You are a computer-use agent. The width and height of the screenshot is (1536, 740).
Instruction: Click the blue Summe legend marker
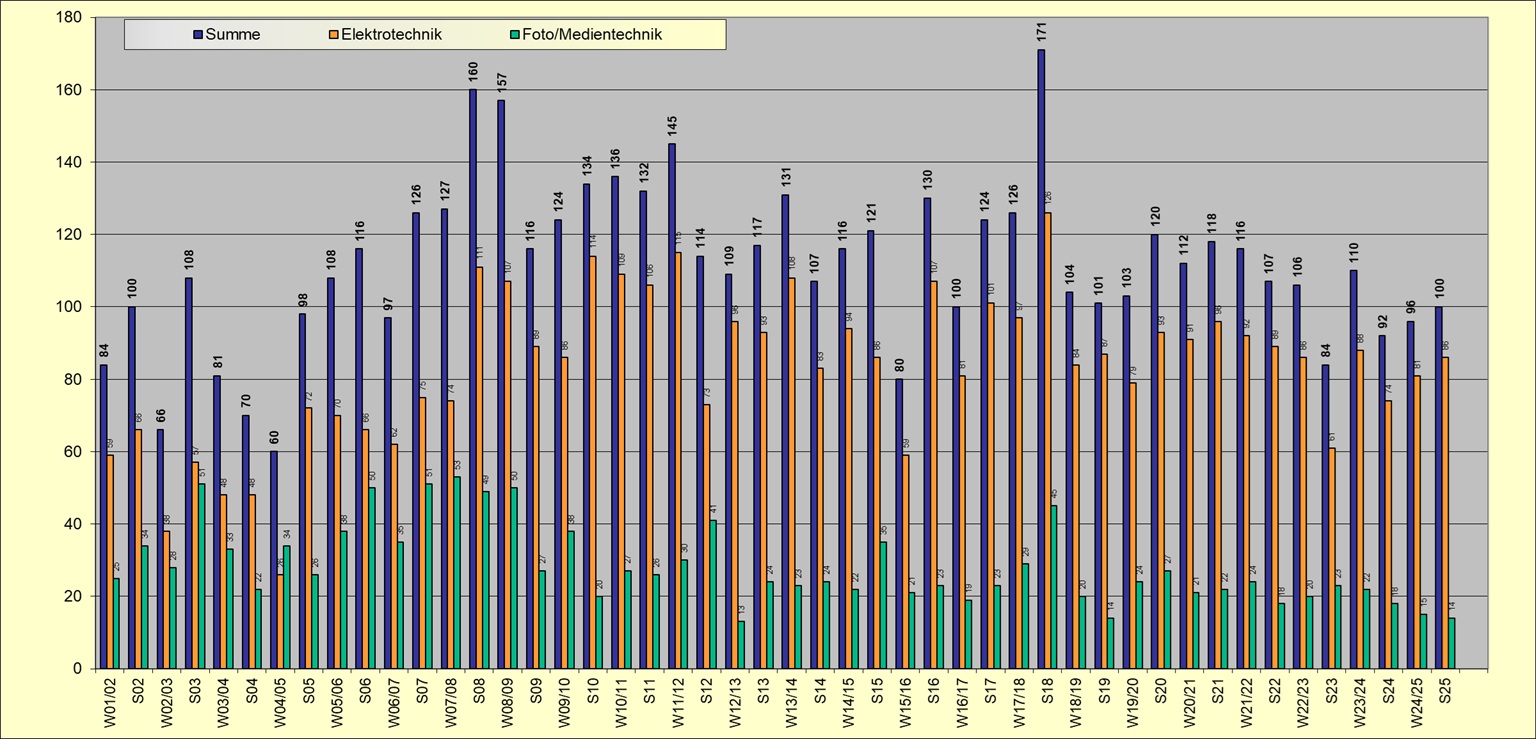tap(198, 35)
